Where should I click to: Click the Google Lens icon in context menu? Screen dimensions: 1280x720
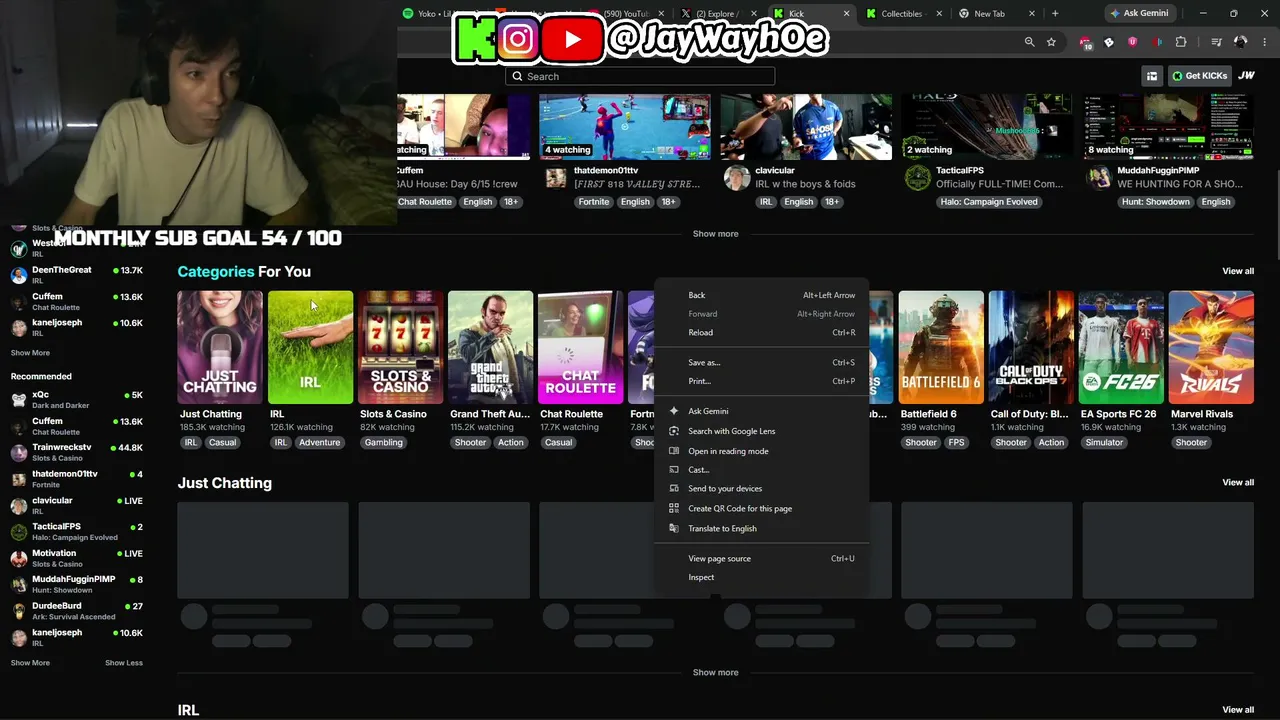(x=674, y=431)
